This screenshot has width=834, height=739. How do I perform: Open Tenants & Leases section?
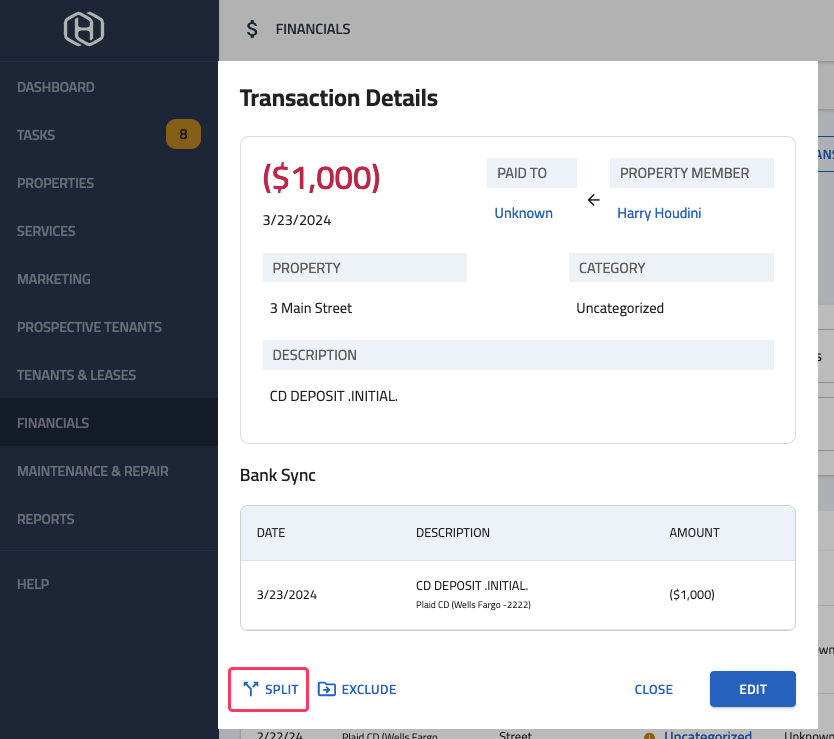75,375
